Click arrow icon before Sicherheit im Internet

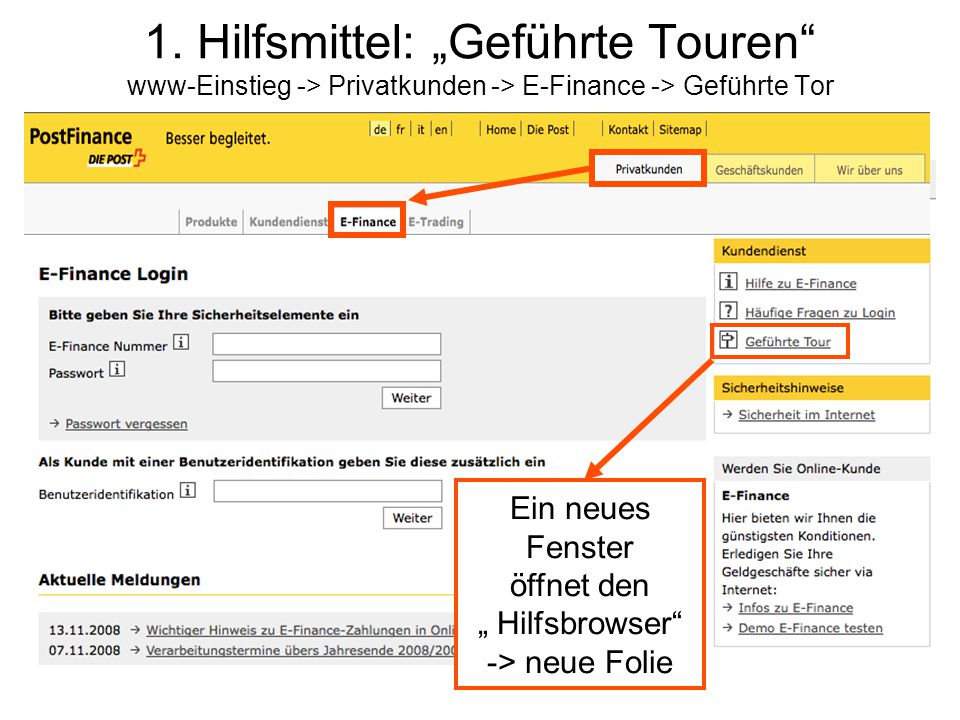[x=727, y=414]
